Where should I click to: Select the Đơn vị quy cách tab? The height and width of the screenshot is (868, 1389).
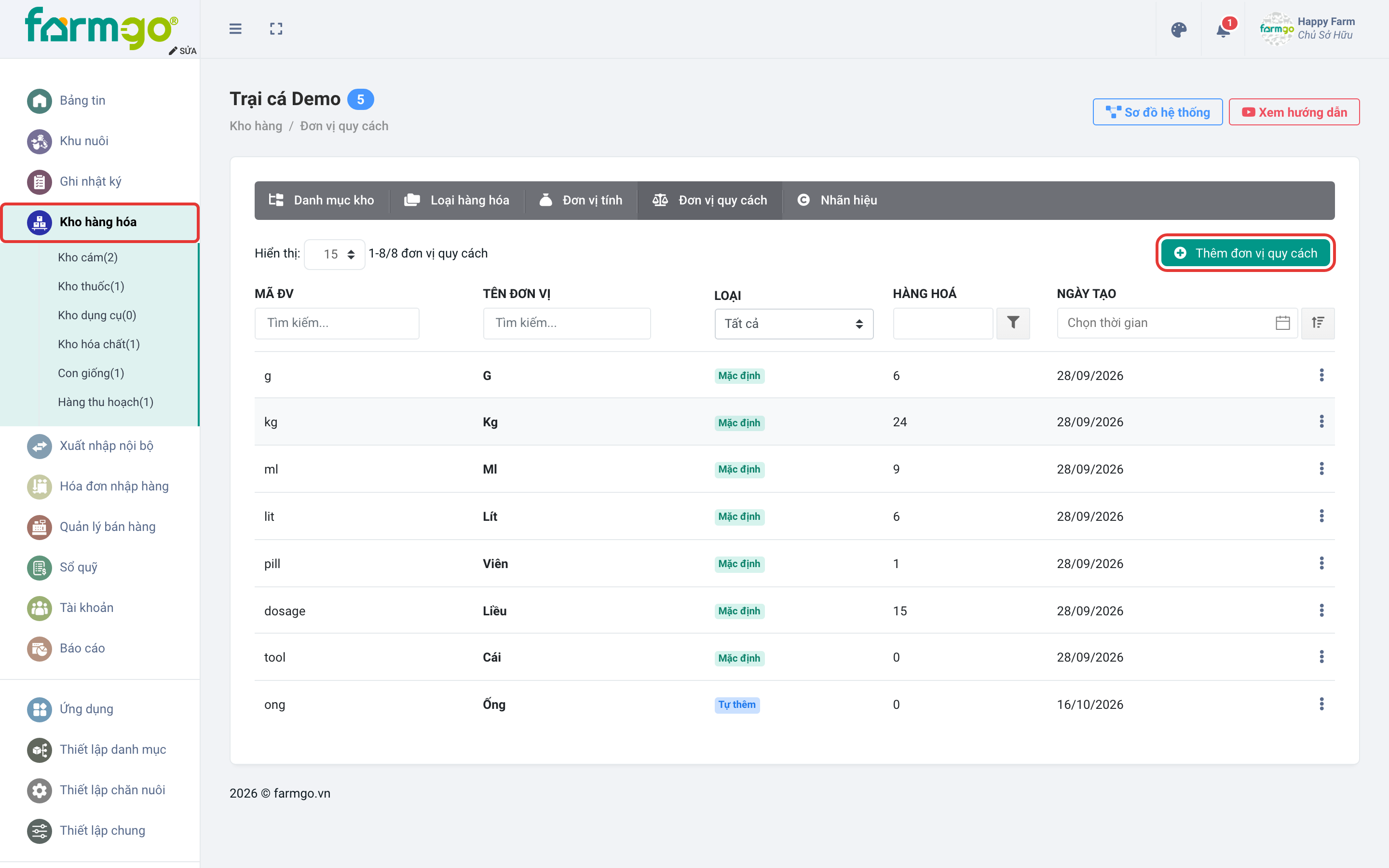pyautogui.click(x=710, y=200)
